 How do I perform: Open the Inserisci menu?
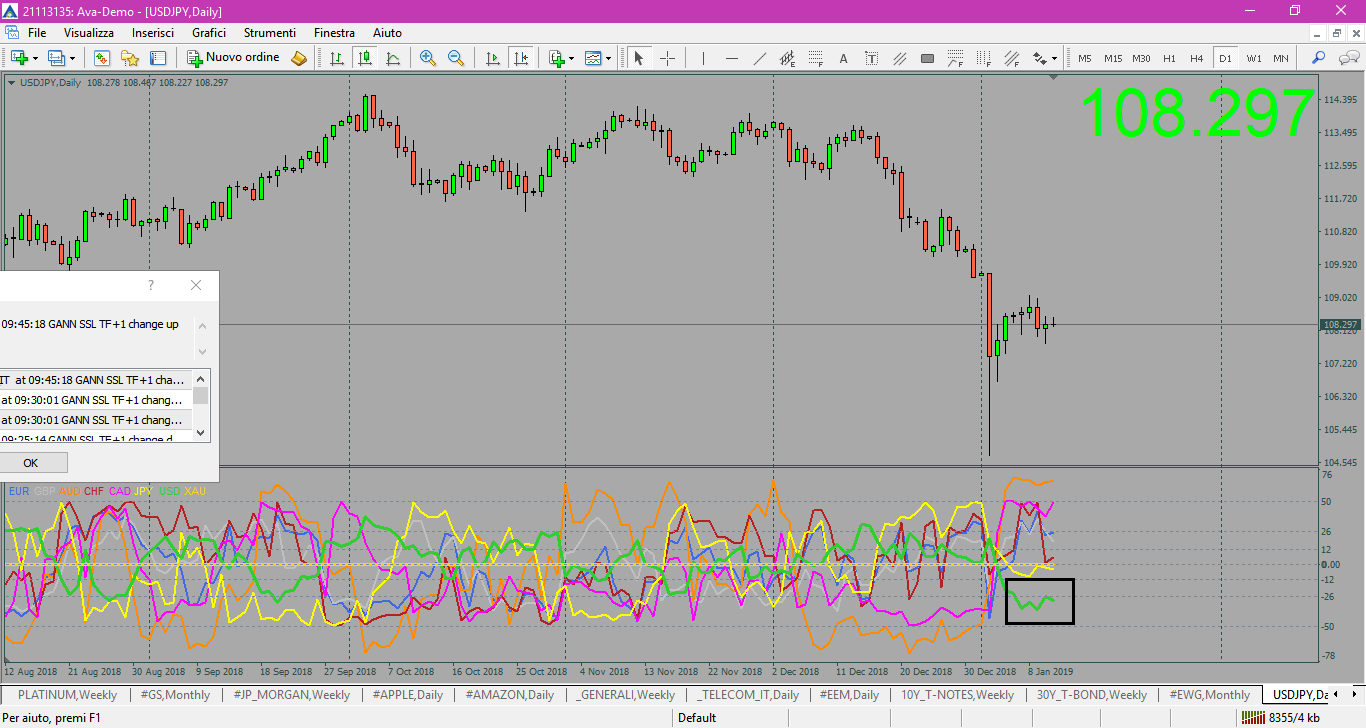point(153,33)
